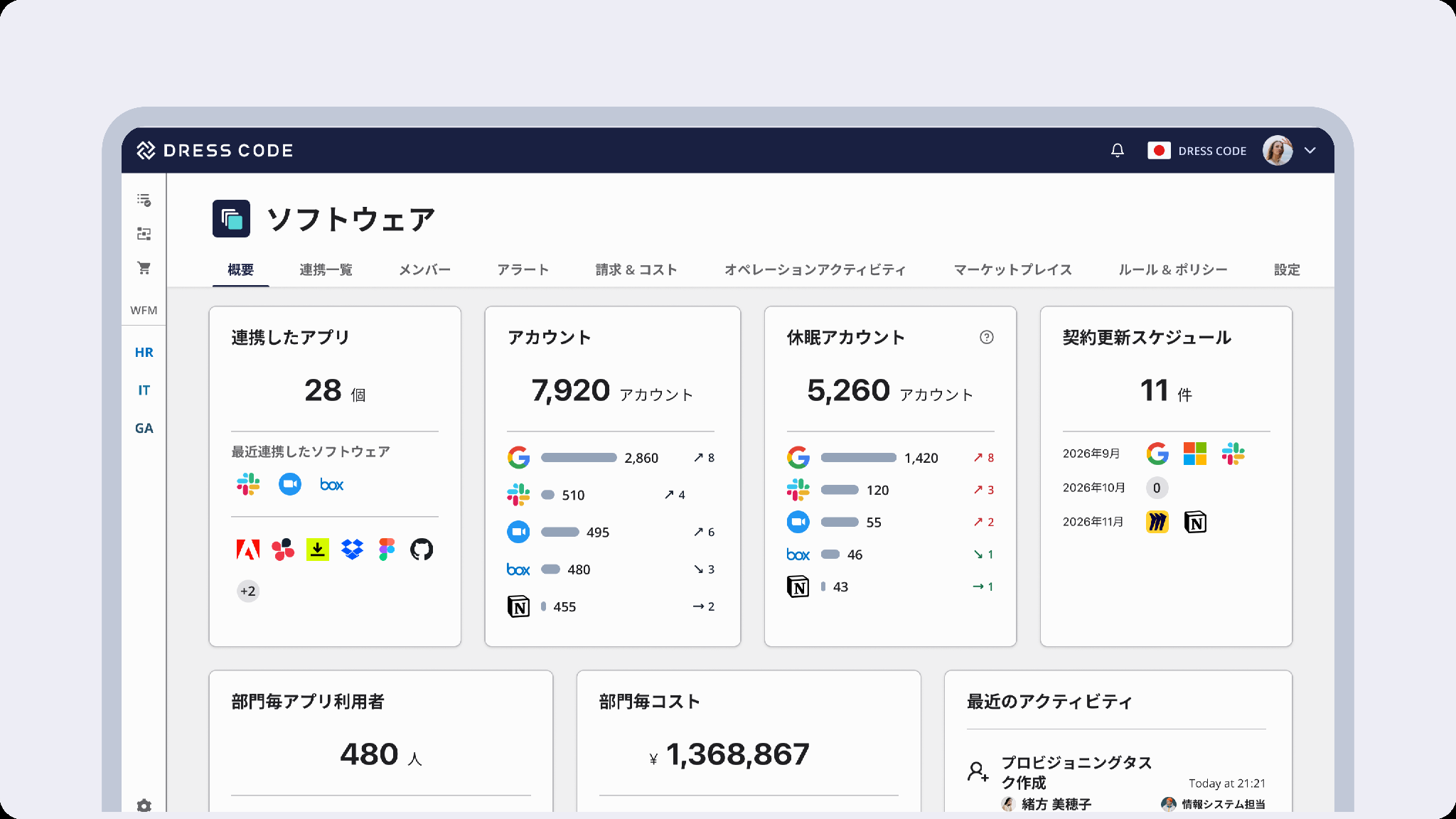1456x819 pixels.
Task: Go to HR section in sidebar
Action: tap(144, 352)
